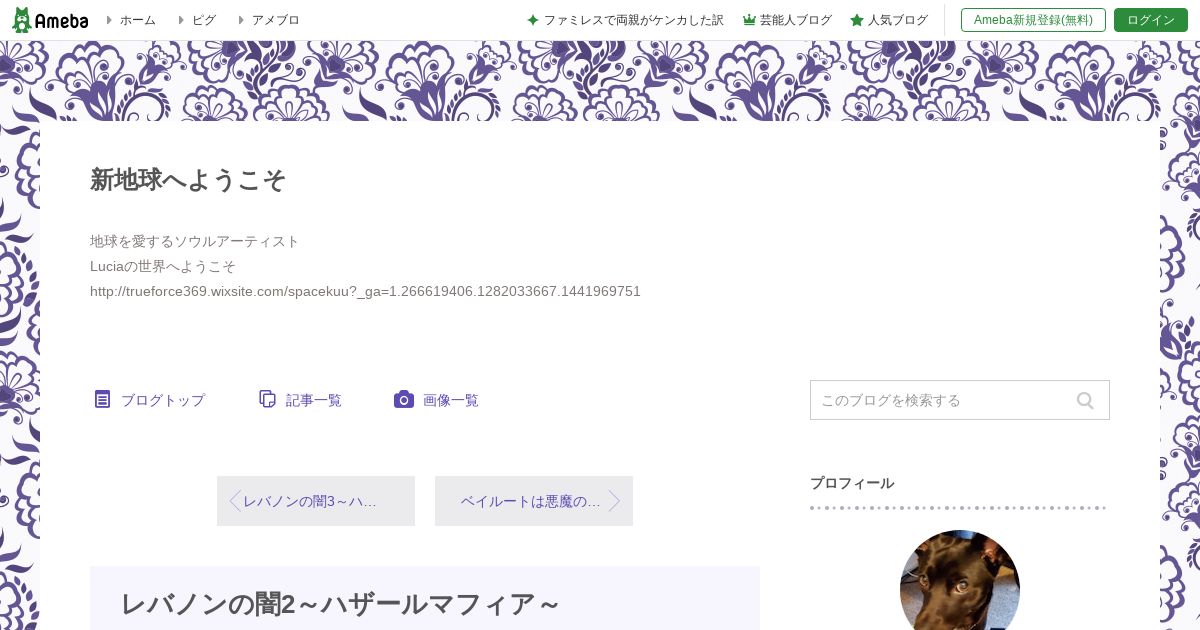The height and width of the screenshot is (630, 1200).
Task: Open 人気ブログ link
Action: coord(898,20)
